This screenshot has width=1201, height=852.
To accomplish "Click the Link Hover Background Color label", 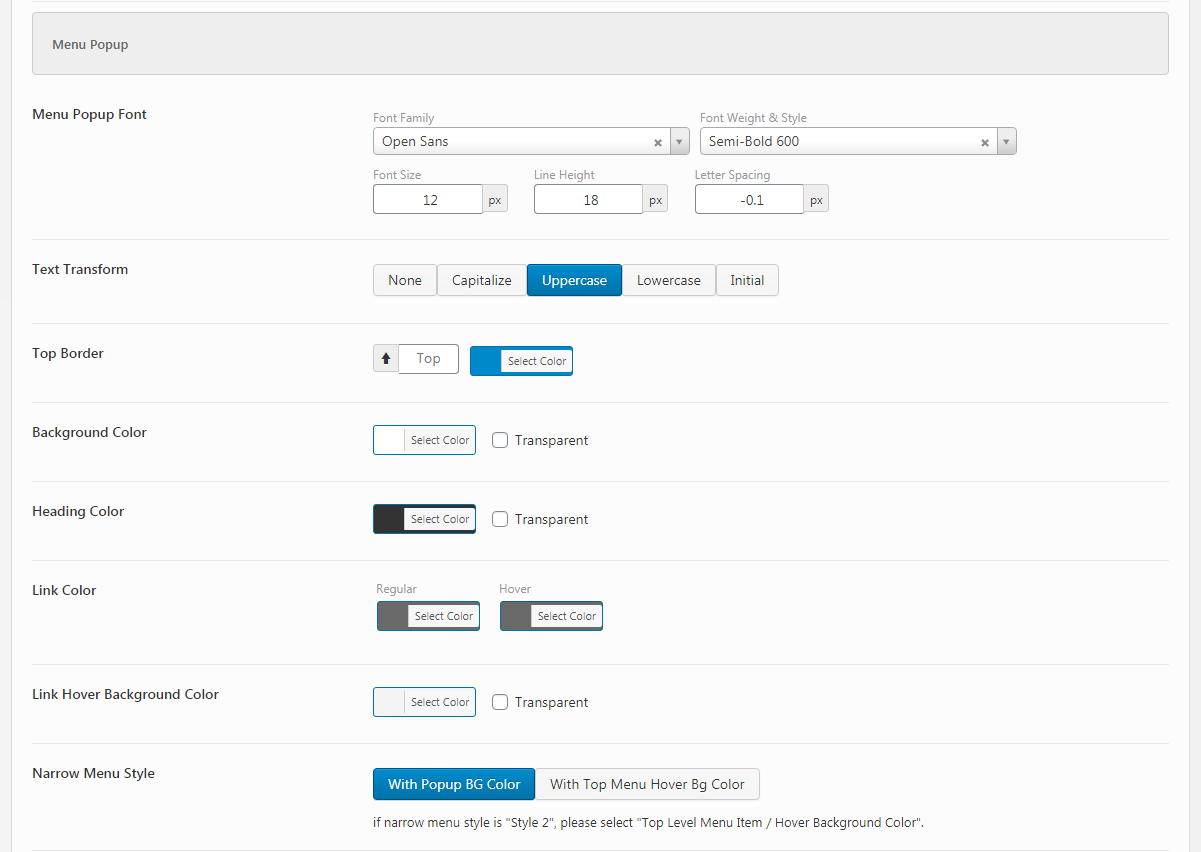I will (x=125, y=694).
